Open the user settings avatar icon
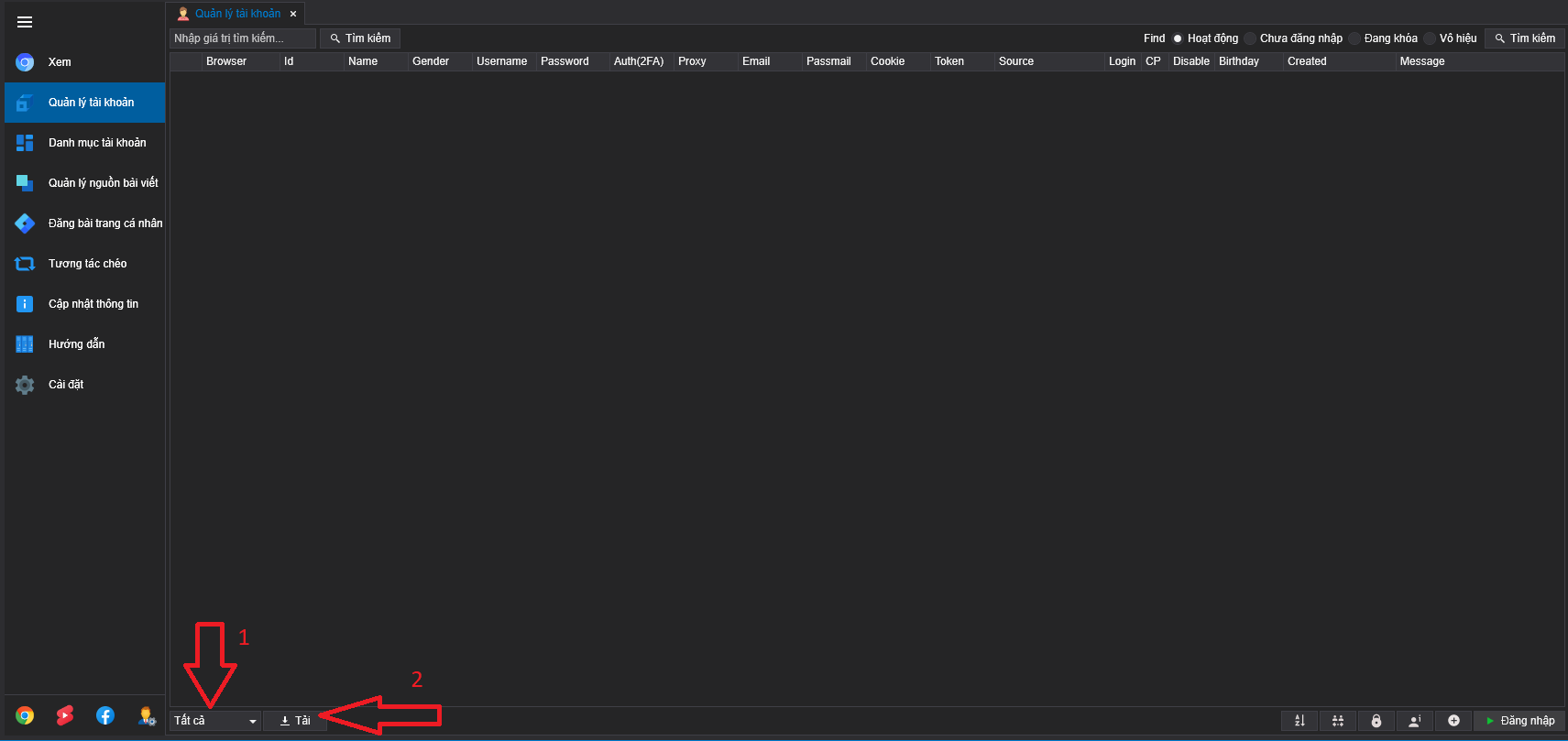1568x741 pixels. 146,715
